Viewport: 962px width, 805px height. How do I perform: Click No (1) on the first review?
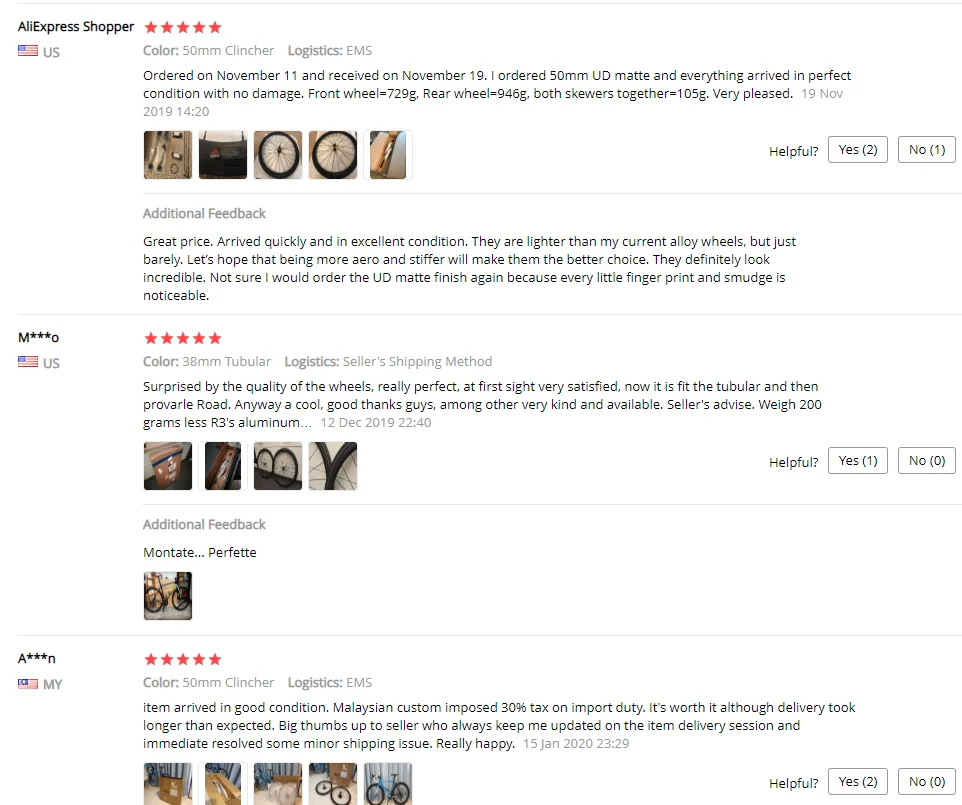tap(926, 150)
